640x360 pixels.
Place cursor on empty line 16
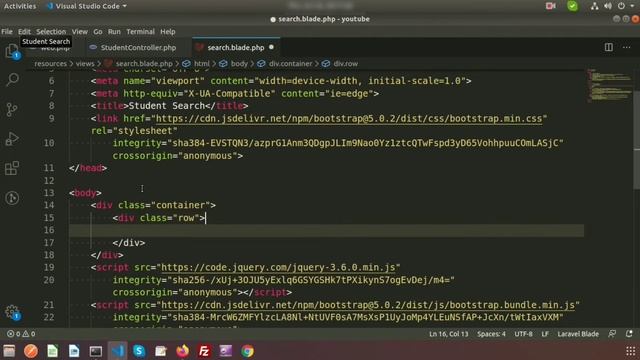327,231
